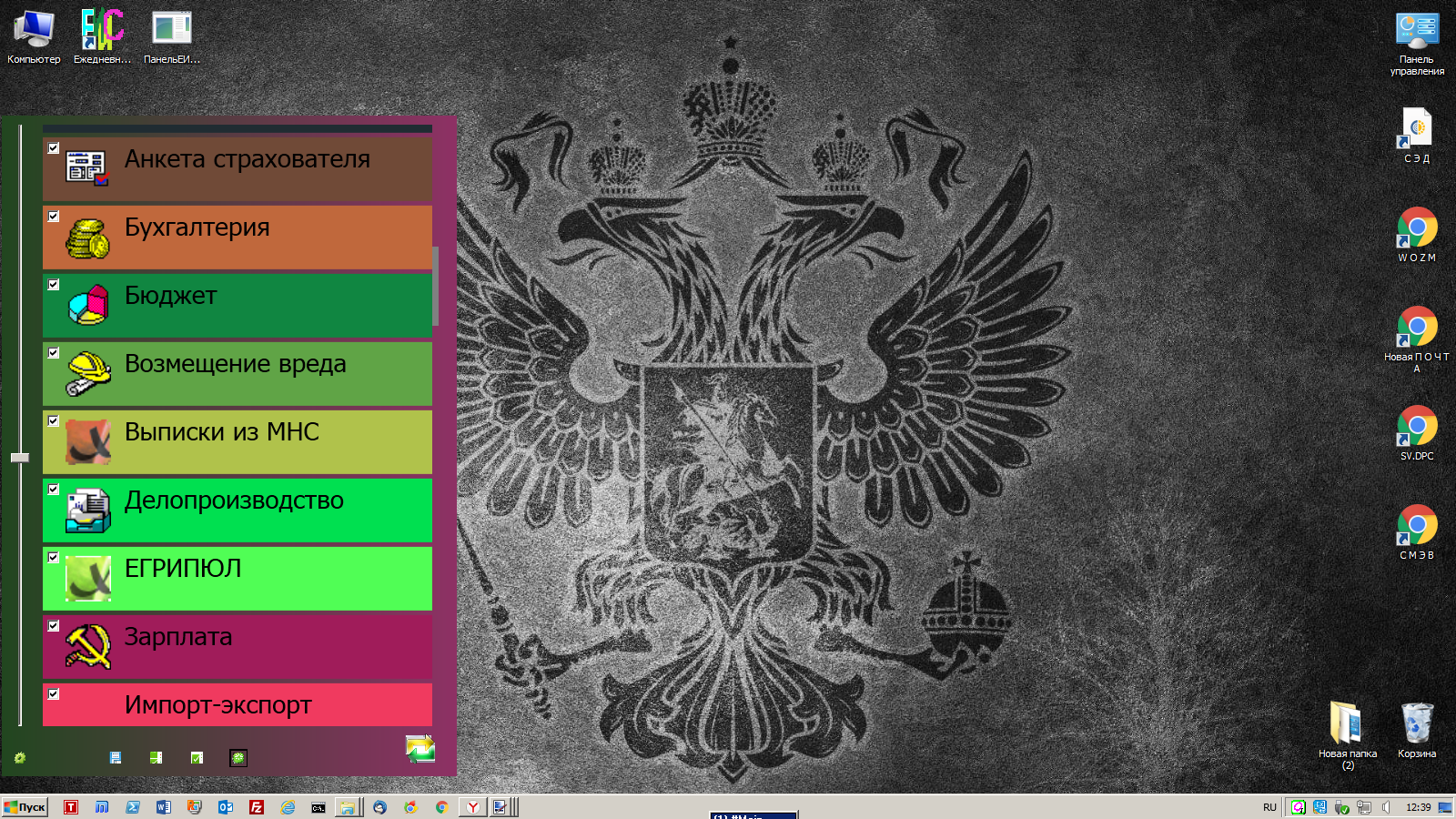Launch Internet Explorer from the taskbar

coord(288,807)
